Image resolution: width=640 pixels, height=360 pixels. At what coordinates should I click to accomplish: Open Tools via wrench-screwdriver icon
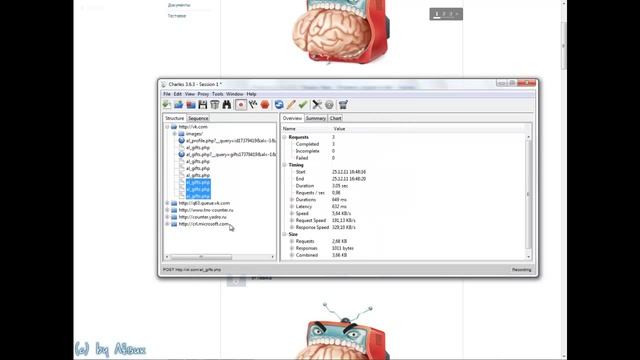[317, 105]
